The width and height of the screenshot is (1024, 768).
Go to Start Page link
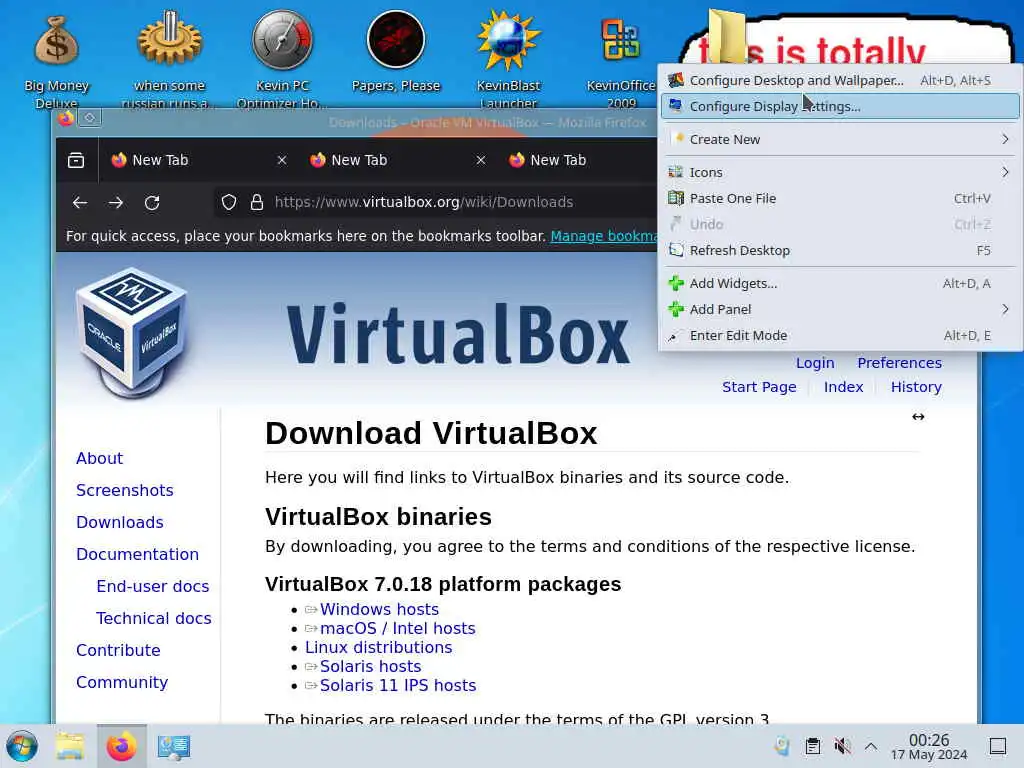(759, 387)
